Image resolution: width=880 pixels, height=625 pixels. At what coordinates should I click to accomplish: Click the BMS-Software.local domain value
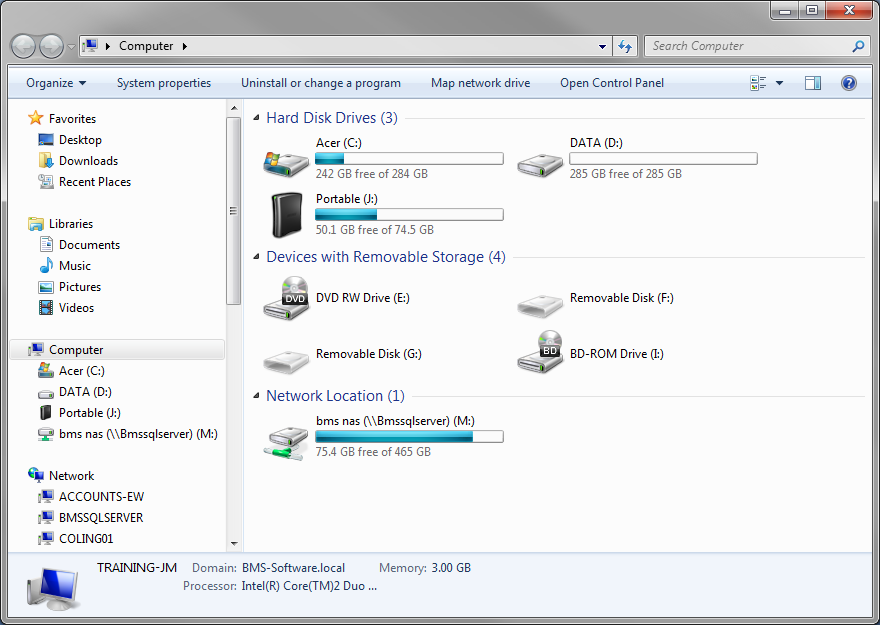point(294,568)
